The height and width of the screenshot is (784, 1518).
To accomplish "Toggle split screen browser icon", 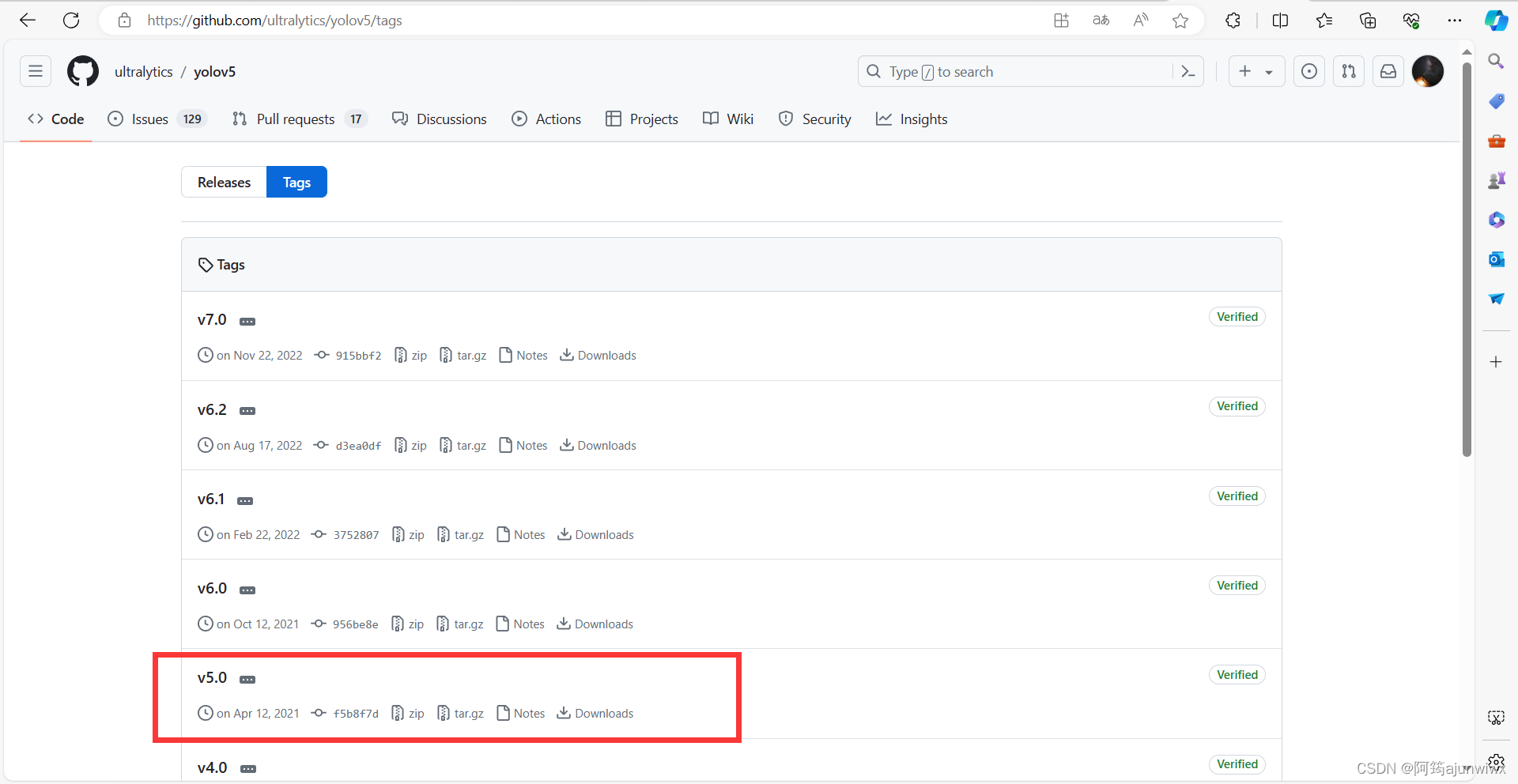I will coord(1281,21).
